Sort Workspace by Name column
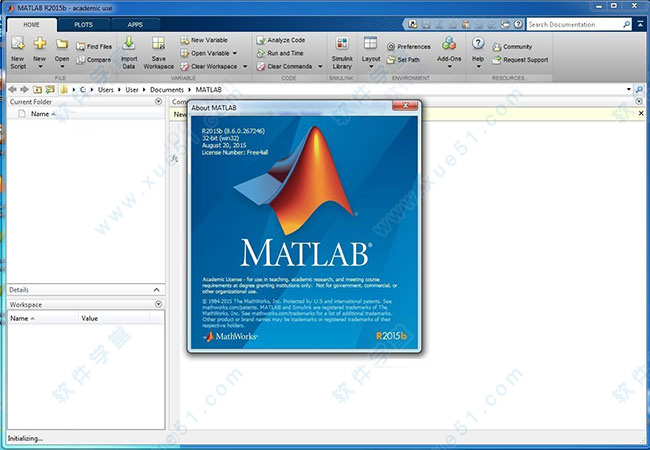Screen dimensions: 650x450 [22, 318]
